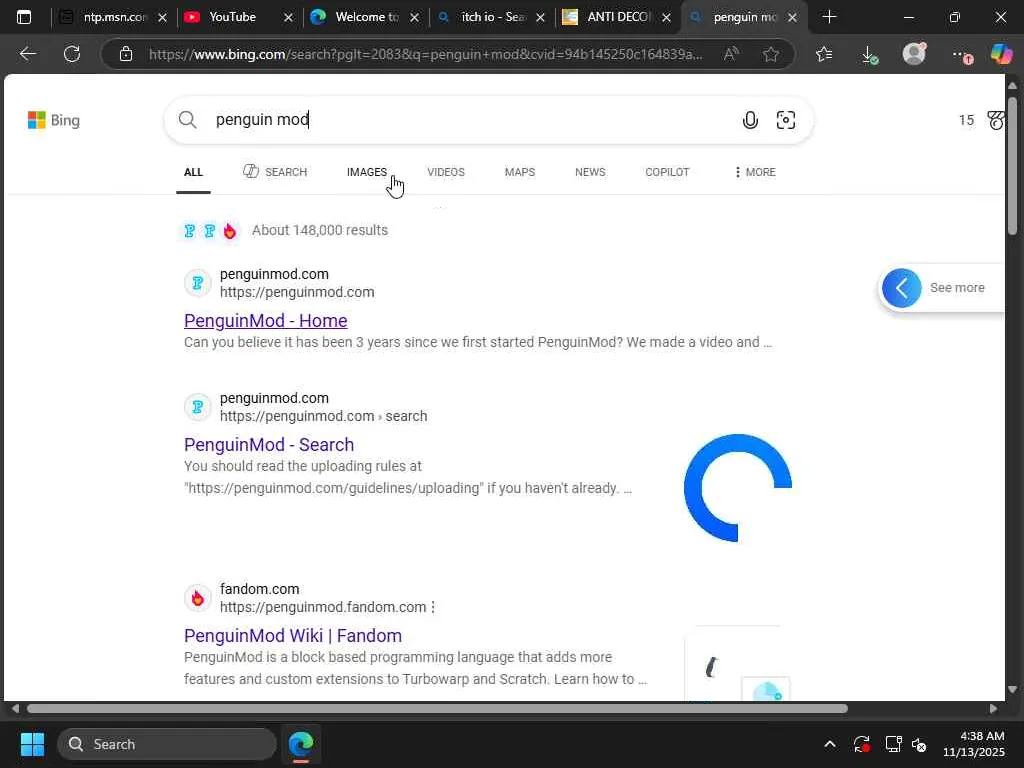This screenshot has width=1024, height=768.
Task: Open a new browser tab
Action: [829, 17]
